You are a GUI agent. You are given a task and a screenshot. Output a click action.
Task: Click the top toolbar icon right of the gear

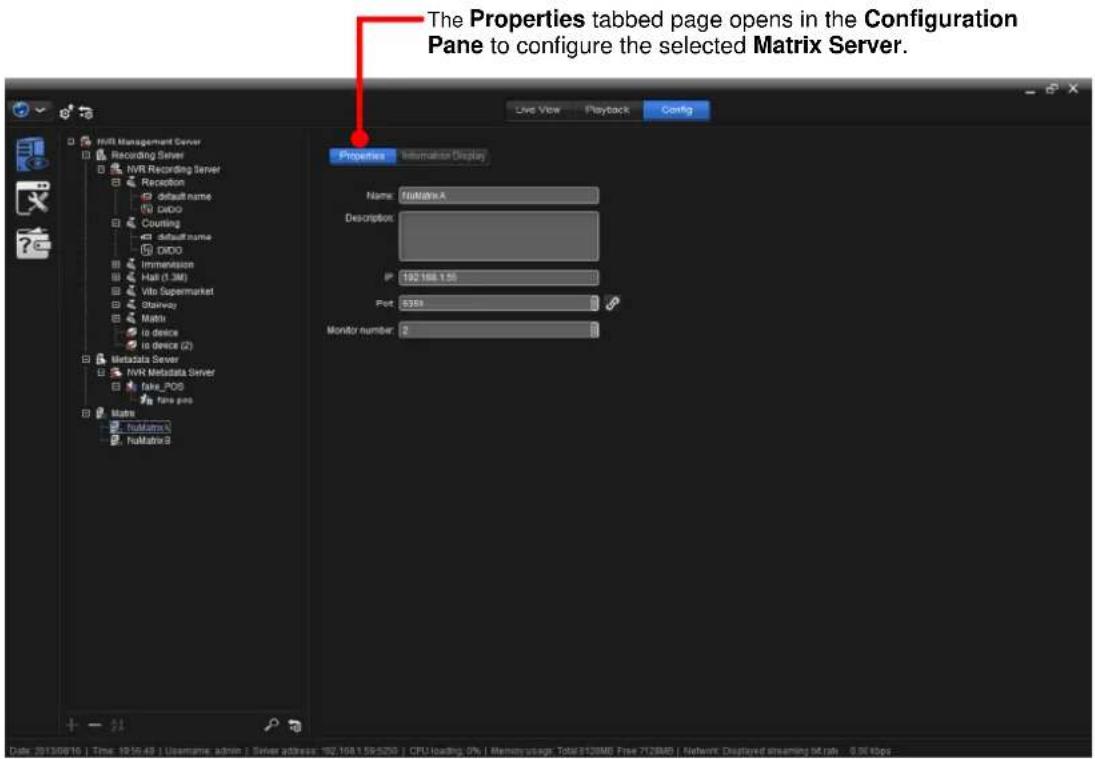pyautogui.click(x=85, y=112)
